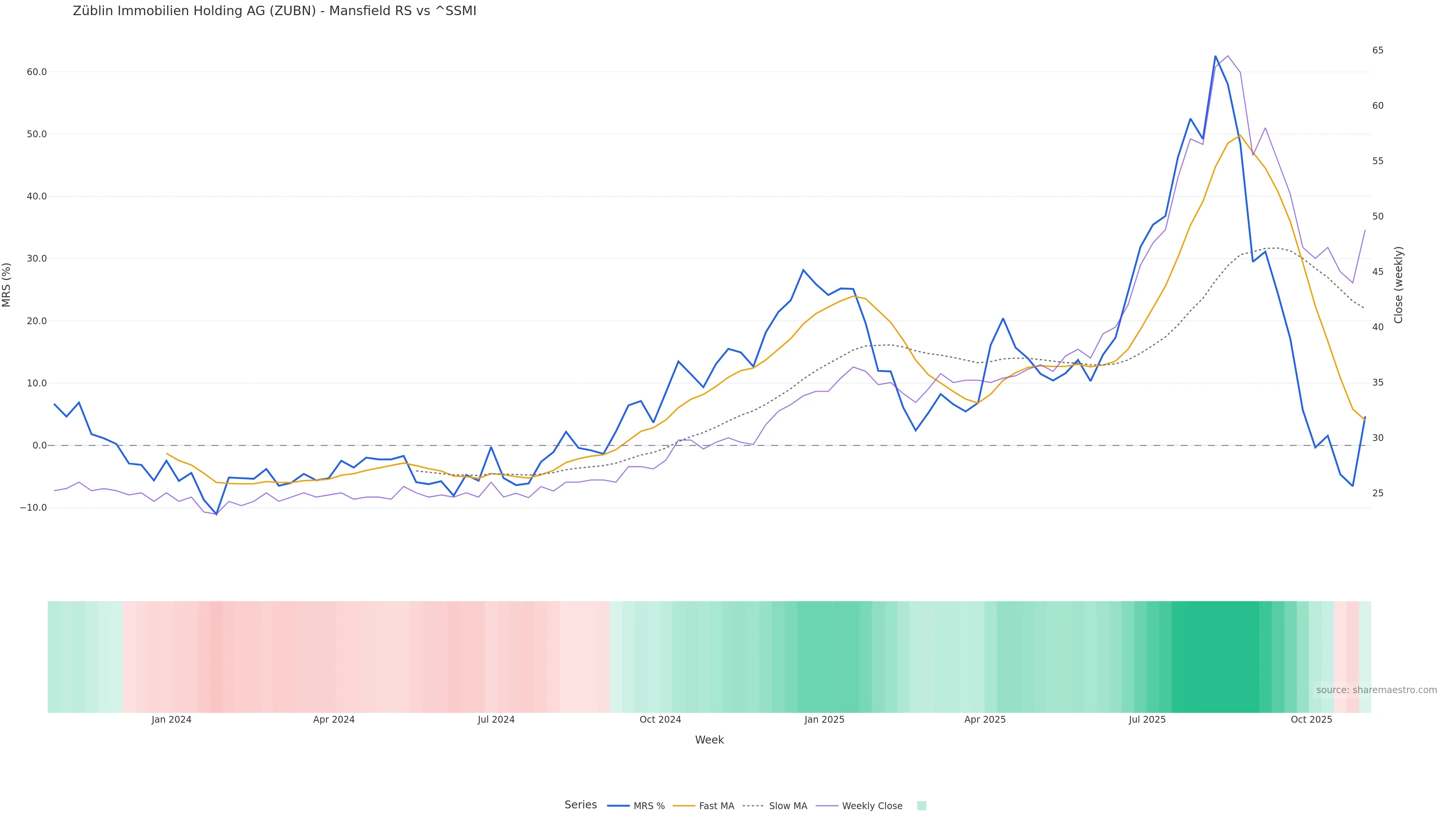Click the purple Weekly Close legend line icon

pyautogui.click(x=827, y=806)
